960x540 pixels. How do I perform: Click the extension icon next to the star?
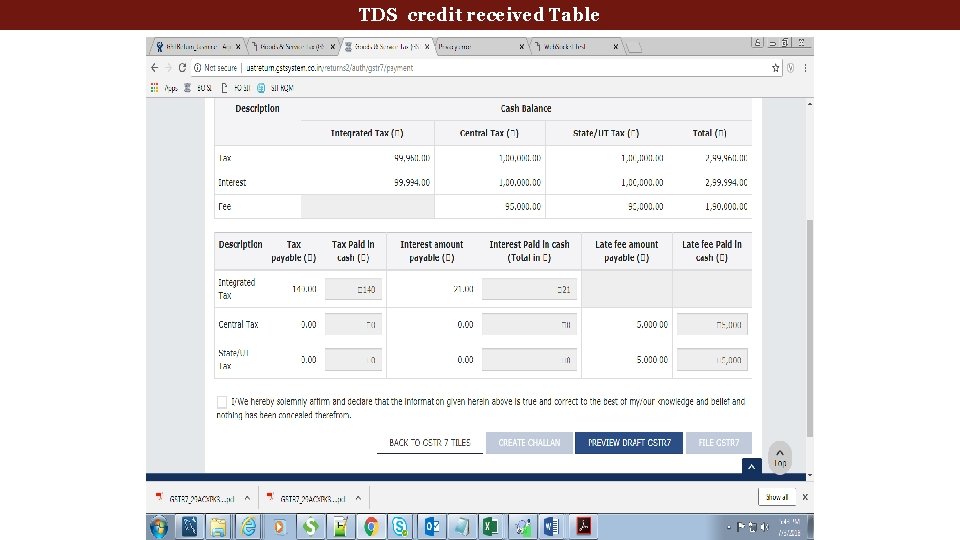790,68
